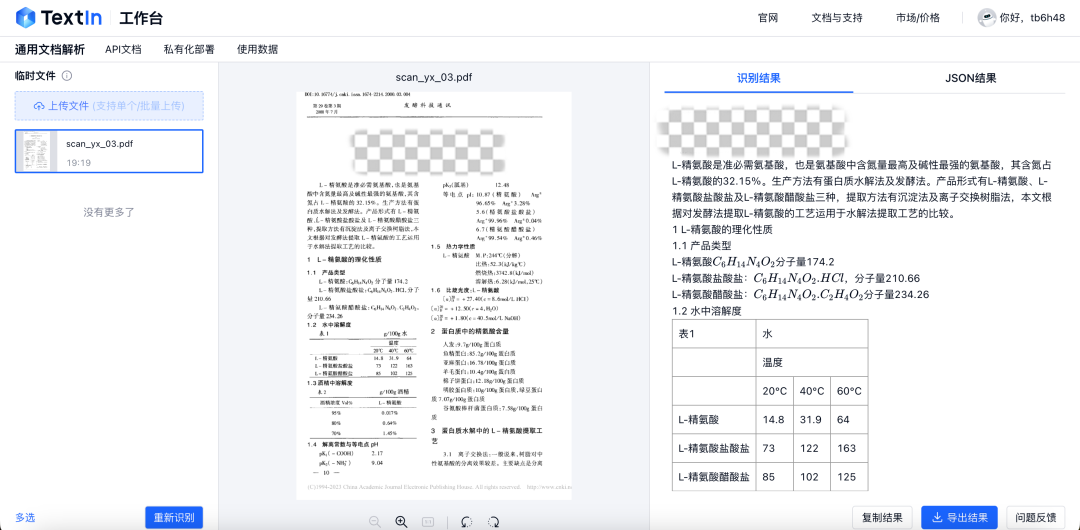This screenshot has width=1080, height=530.
Task: Go to 使用数据 section
Action: [257, 49]
